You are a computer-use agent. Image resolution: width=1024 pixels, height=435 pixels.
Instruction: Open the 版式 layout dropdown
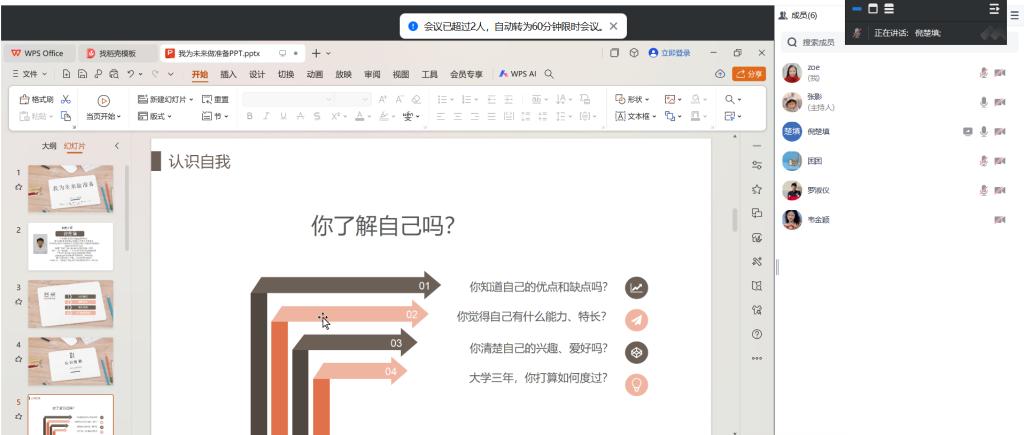coord(155,116)
